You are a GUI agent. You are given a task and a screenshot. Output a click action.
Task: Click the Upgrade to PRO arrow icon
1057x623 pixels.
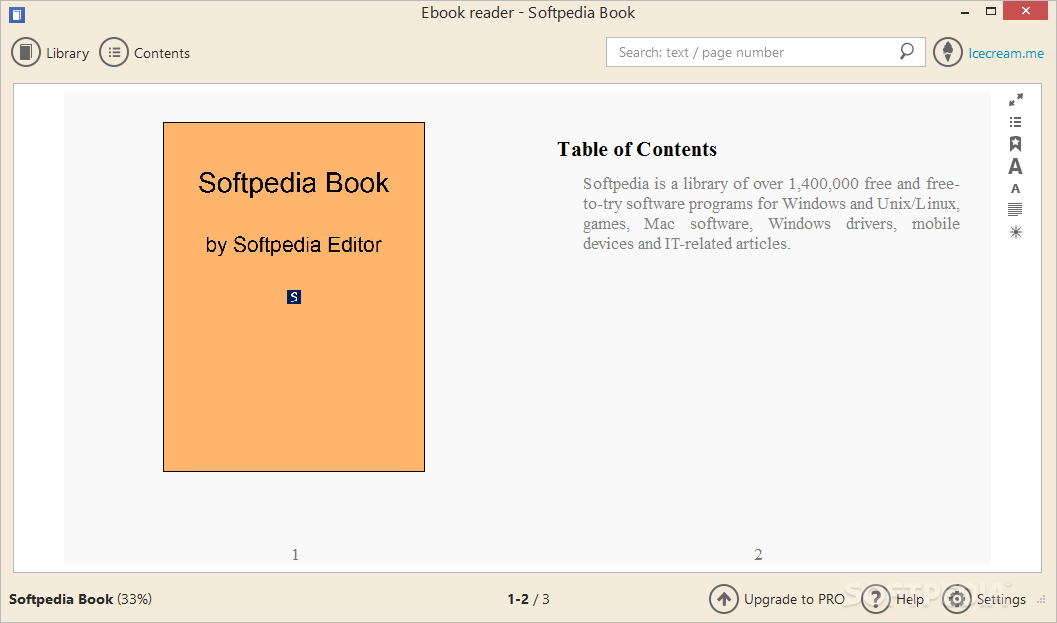click(724, 599)
